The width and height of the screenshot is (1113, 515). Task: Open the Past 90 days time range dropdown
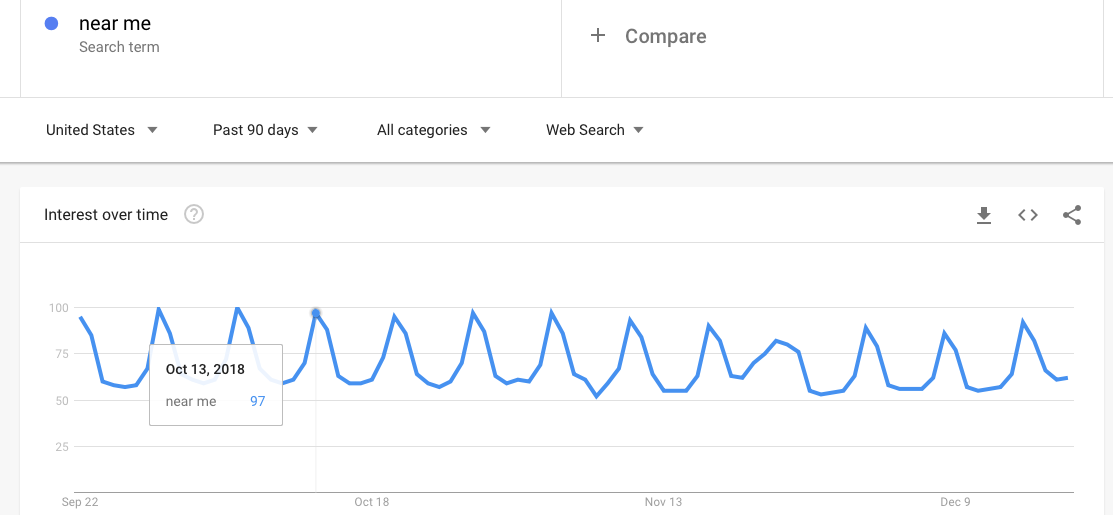(265, 130)
